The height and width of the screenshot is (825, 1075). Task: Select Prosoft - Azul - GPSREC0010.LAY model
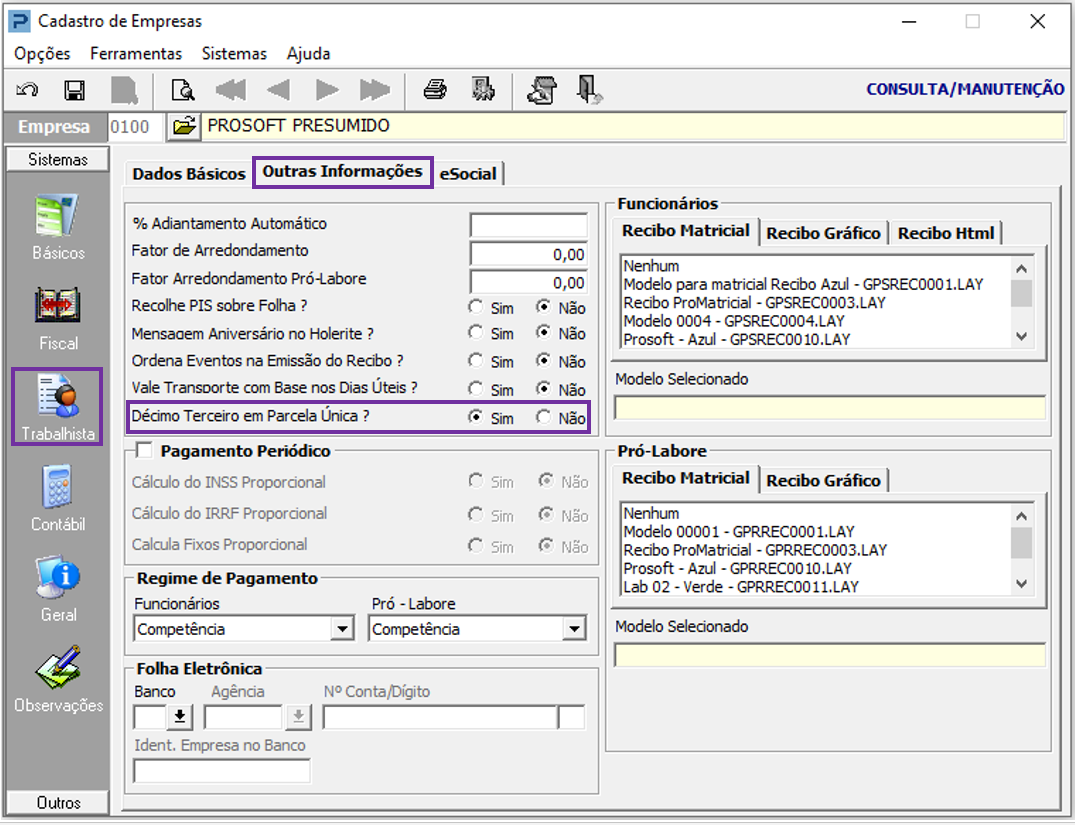coord(736,339)
